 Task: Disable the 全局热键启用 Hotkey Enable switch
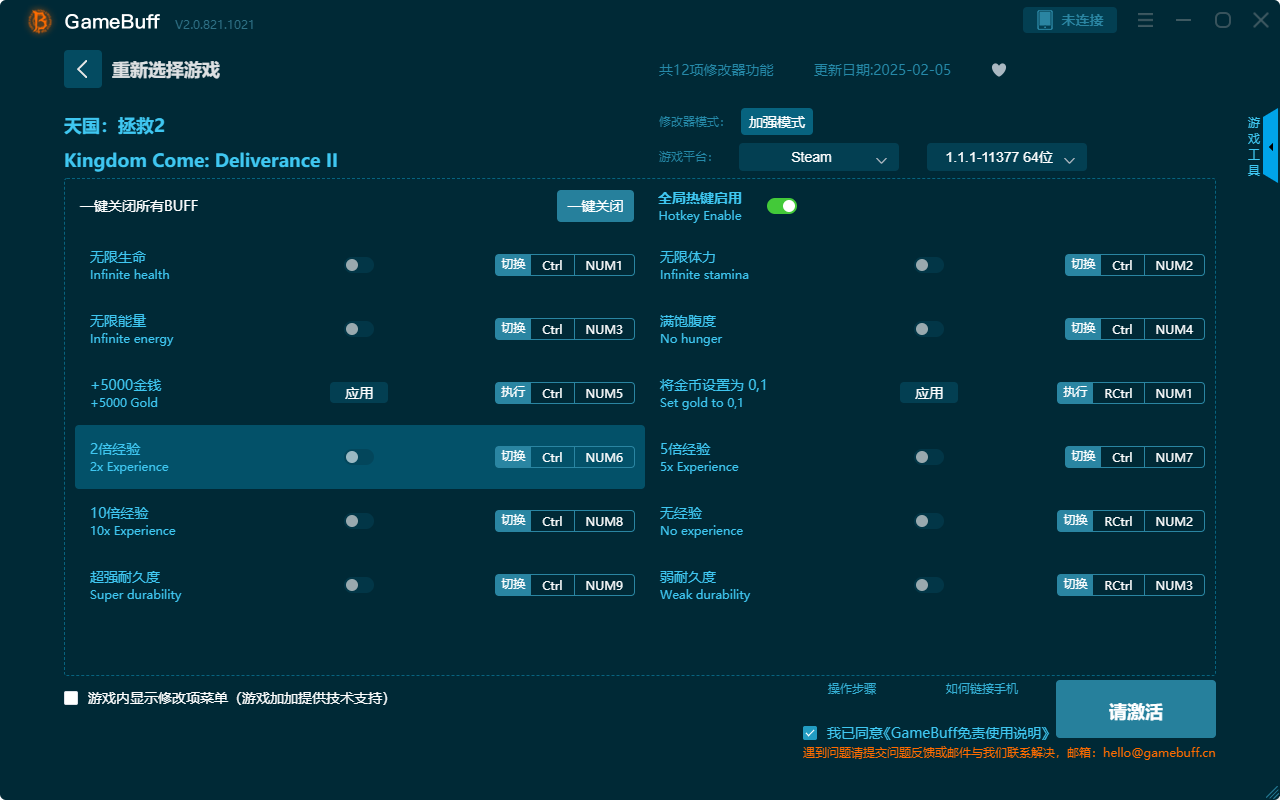(781, 205)
